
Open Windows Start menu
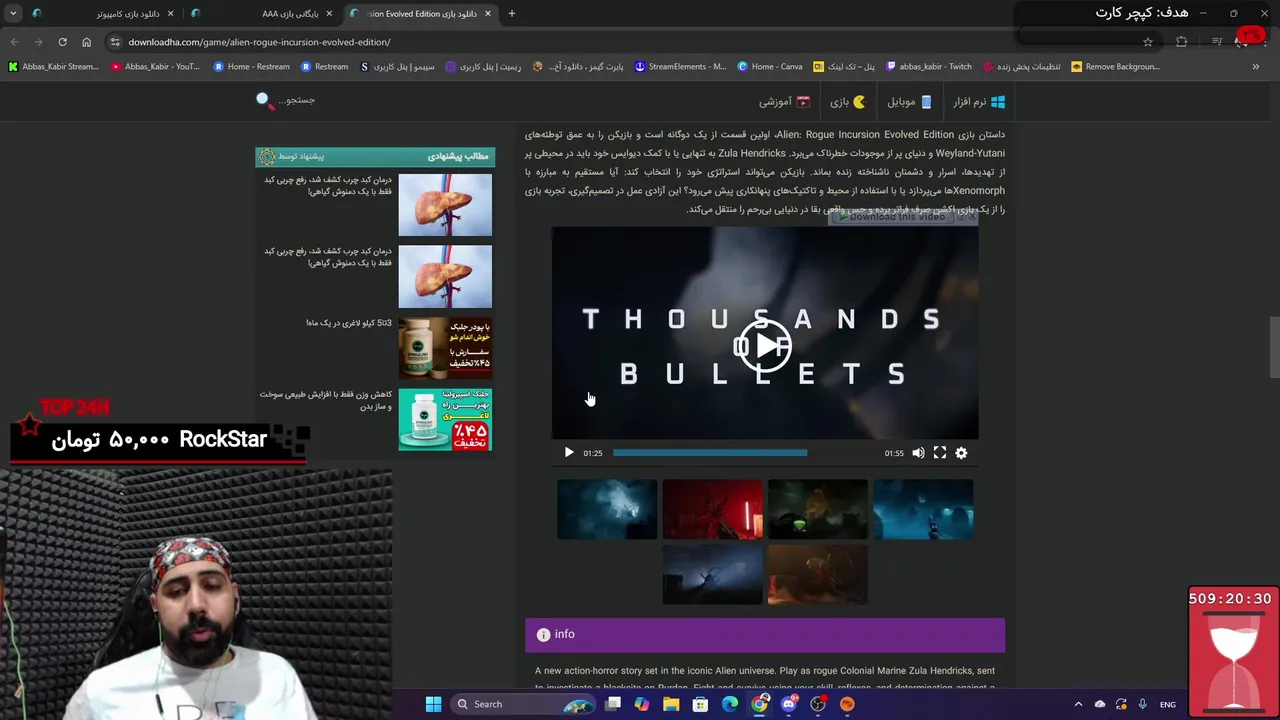[x=433, y=704]
